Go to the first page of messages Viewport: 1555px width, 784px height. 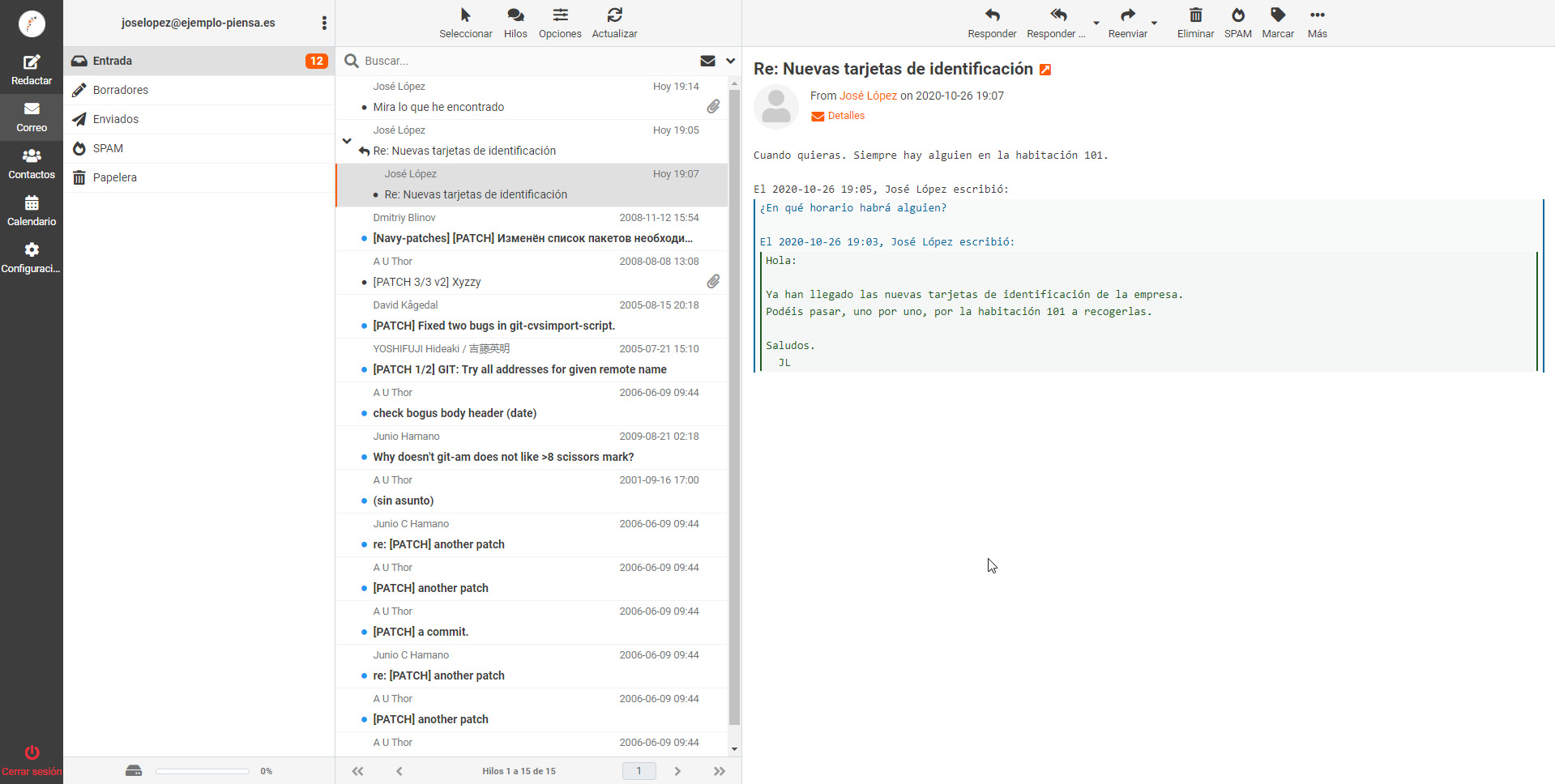click(357, 771)
